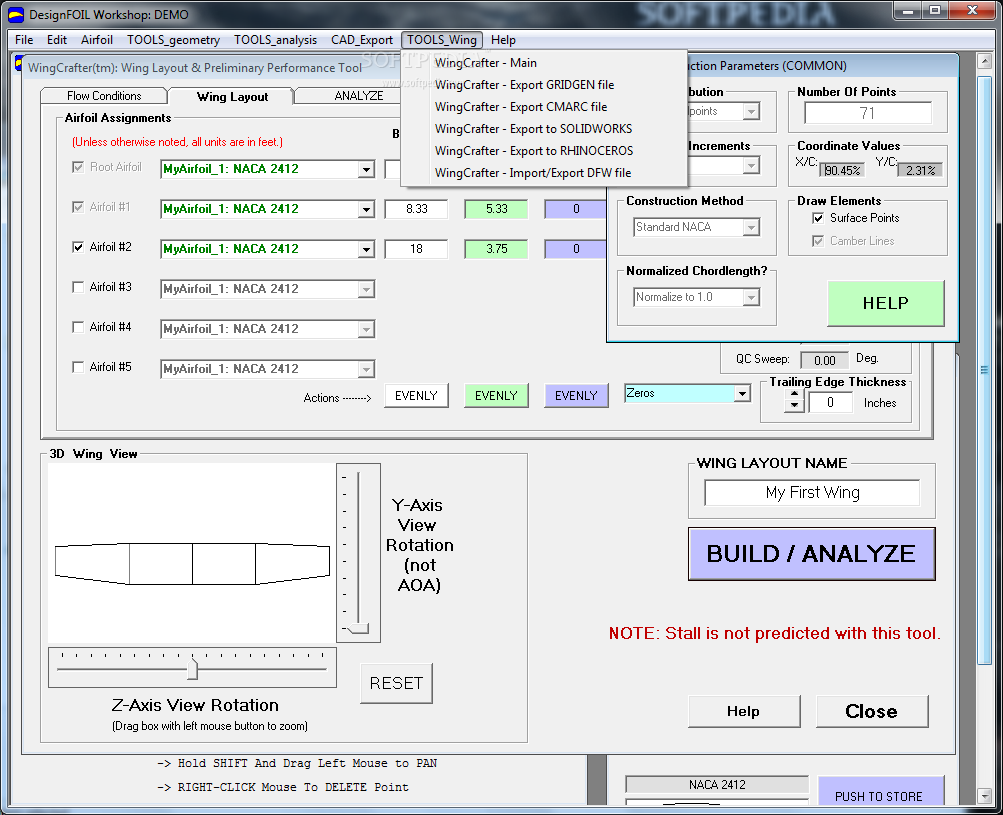
Task: Open the Airfoil #3 selection dropdown
Action: click(366, 290)
